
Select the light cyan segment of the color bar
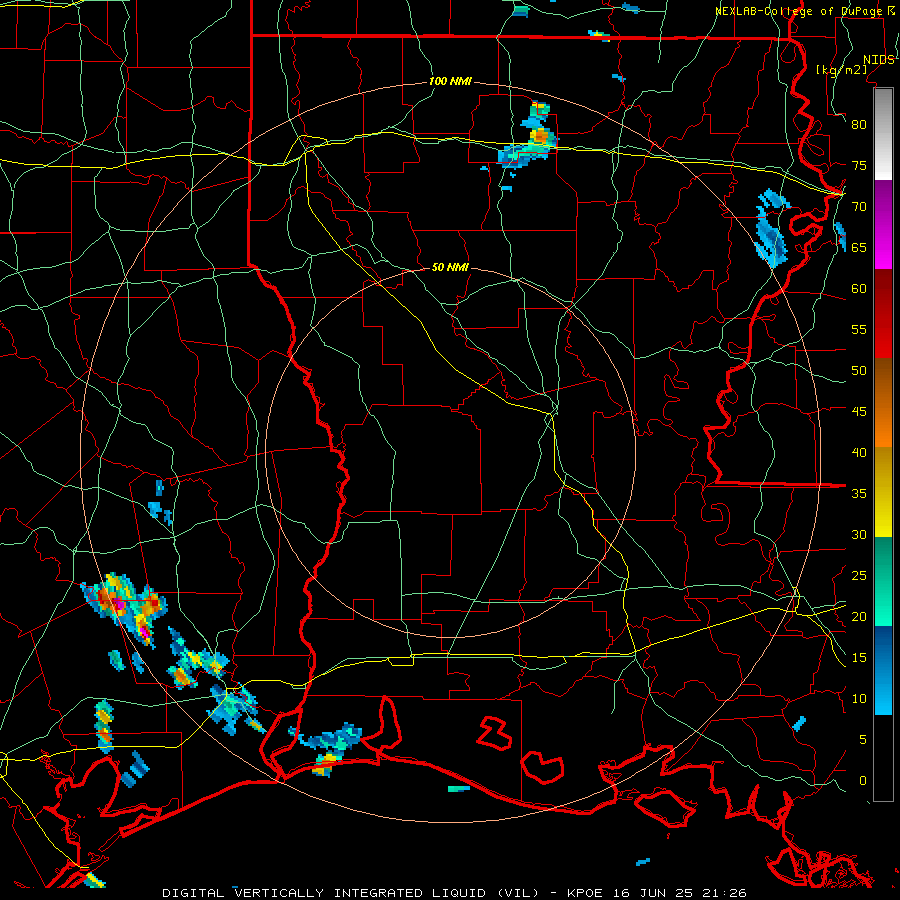[883, 693]
